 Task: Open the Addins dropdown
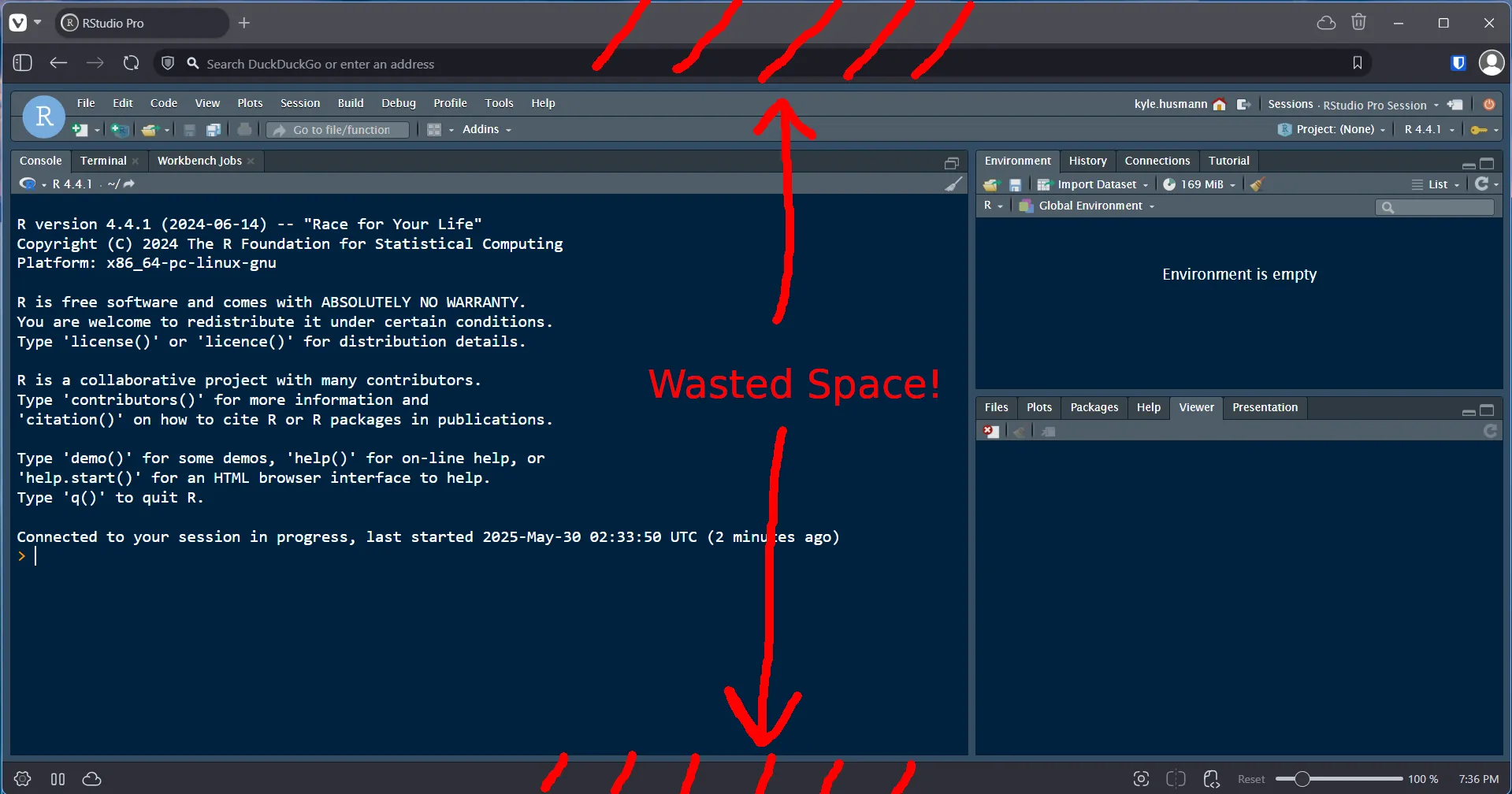click(486, 130)
